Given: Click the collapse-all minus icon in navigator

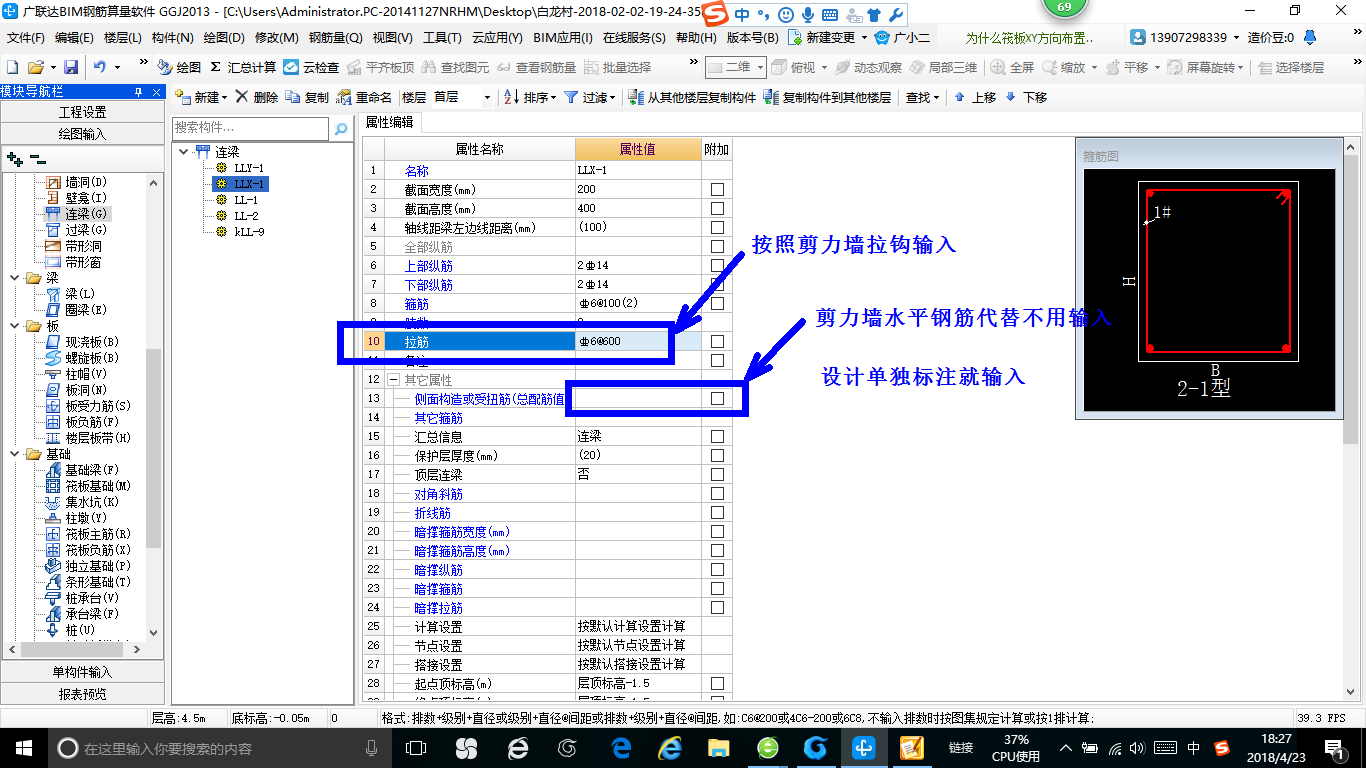Looking at the screenshot, I should coord(37,158).
